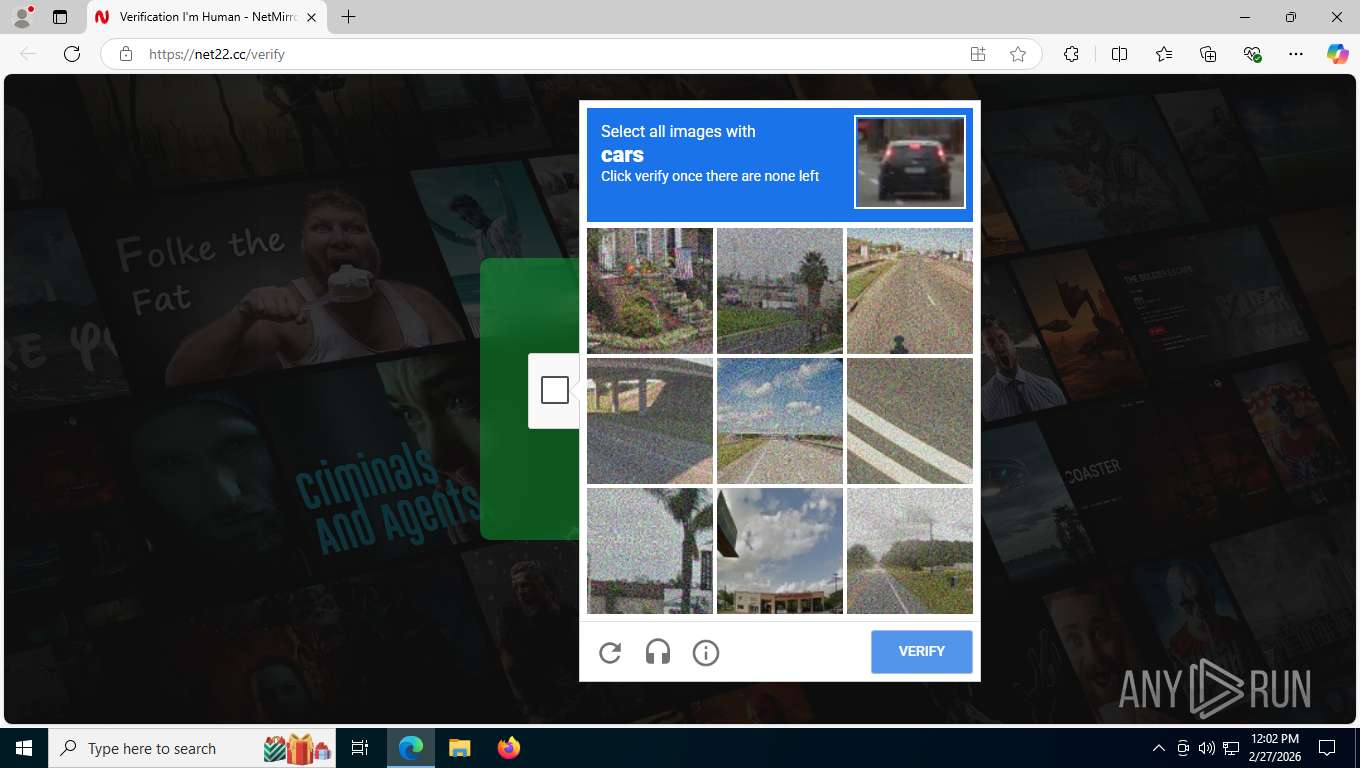
Task: Open the Extensions menu
Action: [x=1071, y=54]
